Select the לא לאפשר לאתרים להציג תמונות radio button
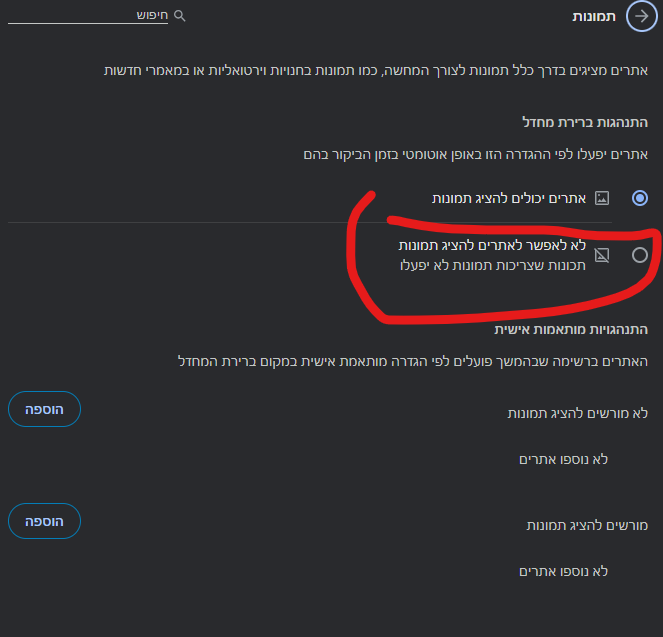This screenshot has width=663, height=637. (x=640, y=255)
